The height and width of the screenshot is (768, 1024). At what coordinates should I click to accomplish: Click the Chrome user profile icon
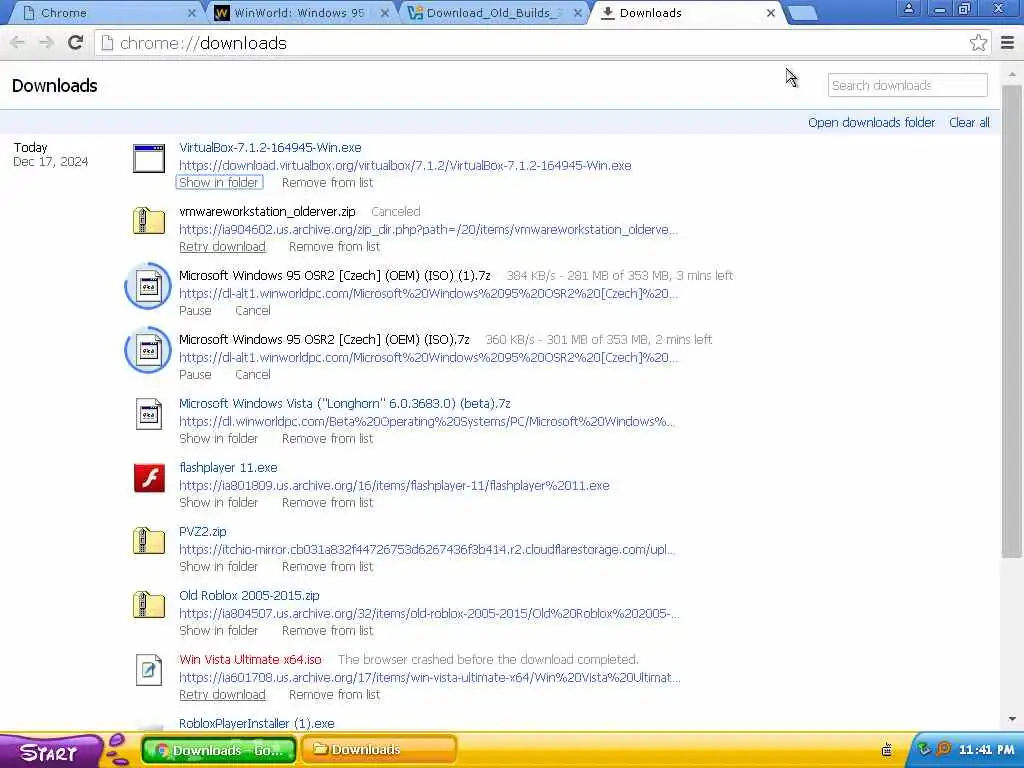pos(908,8)
